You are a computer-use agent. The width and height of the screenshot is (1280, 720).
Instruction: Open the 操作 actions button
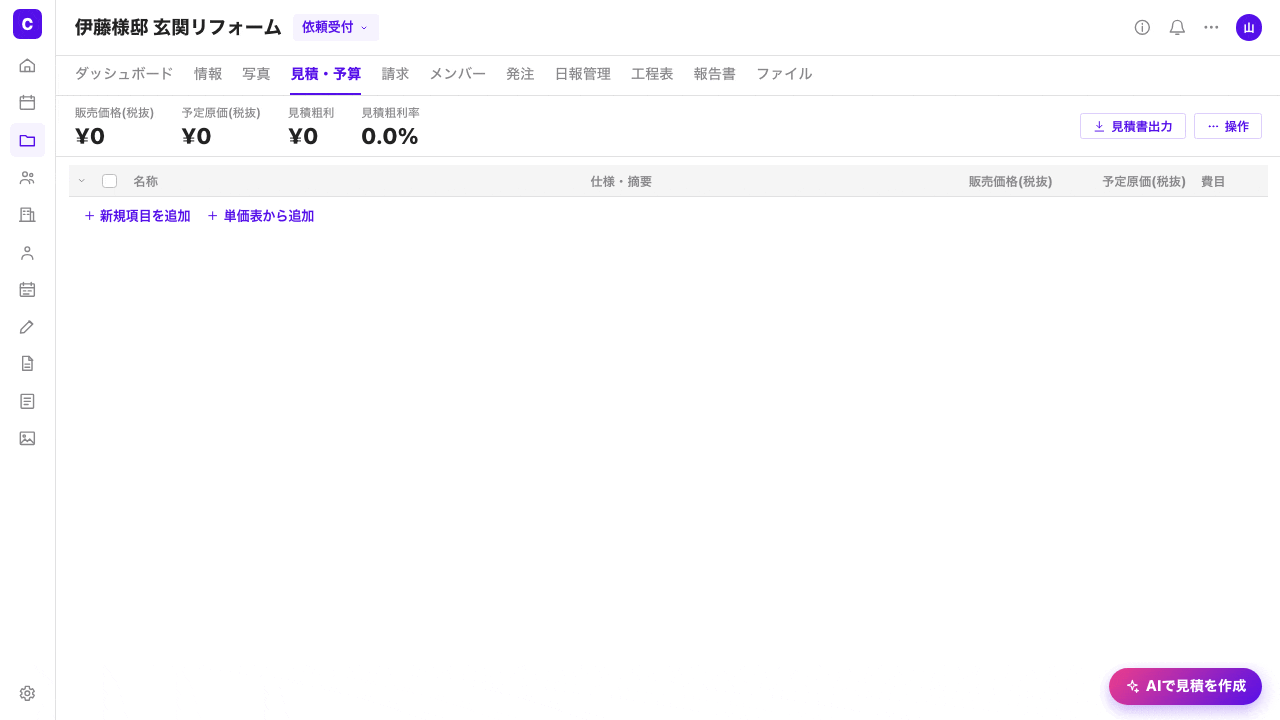[x=1228, y=126]
